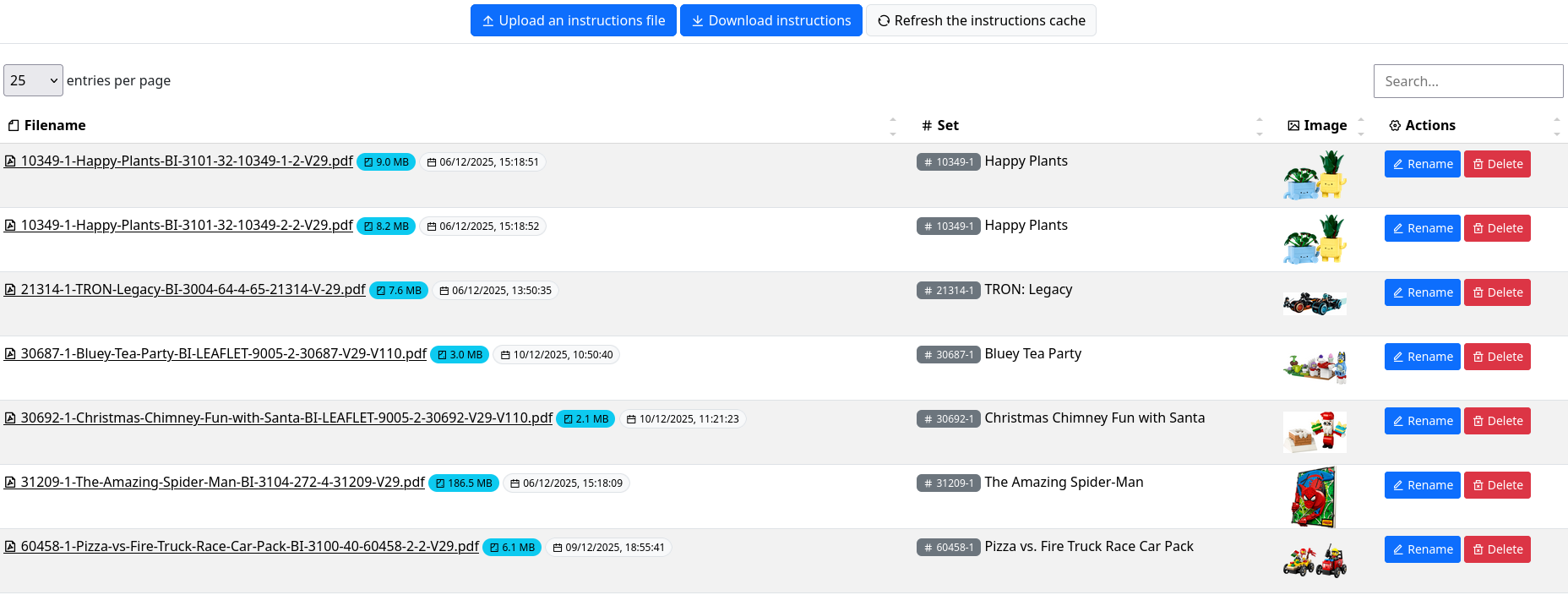Rename the TRON Legacy instructions file
The height and width of the screenshot is (595, 1568).
click(x=1422, y=292)
